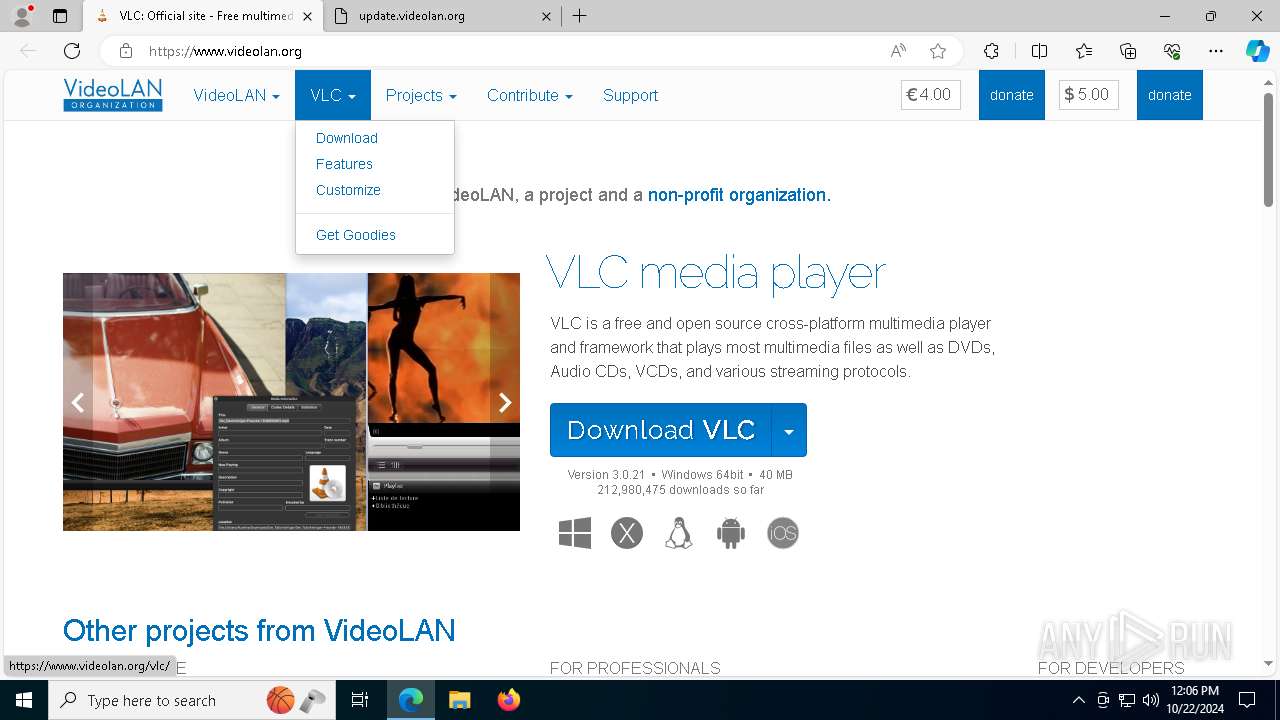Open the Support link in navigation

[x=630, y=95]
